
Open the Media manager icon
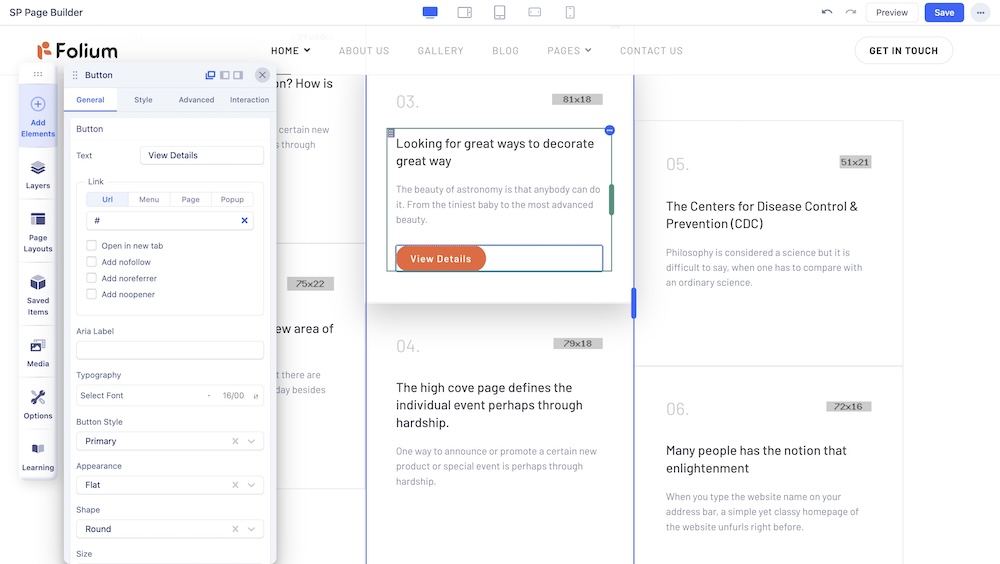click(38, 351)
